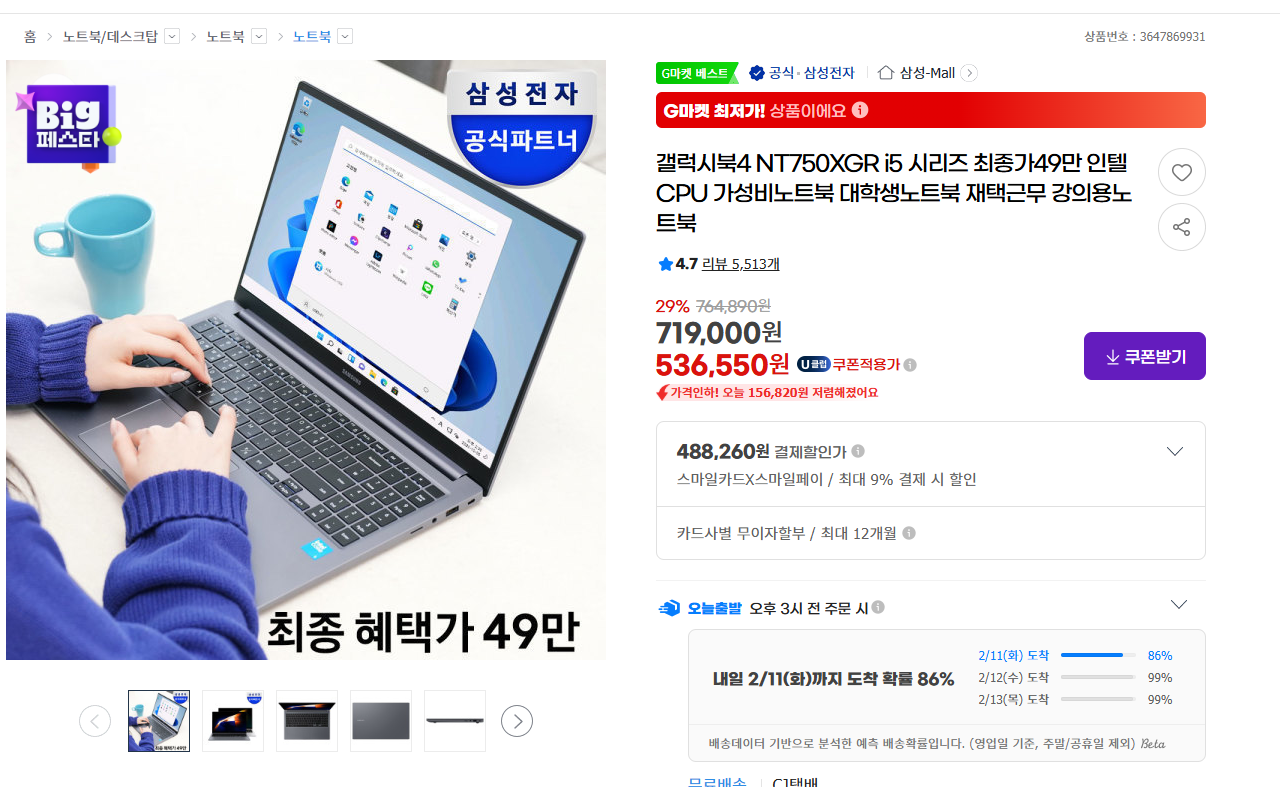Open the blue 노트북 breadcrumb dropdown
The image size is (1280, 787).
[x=345, y=36]
